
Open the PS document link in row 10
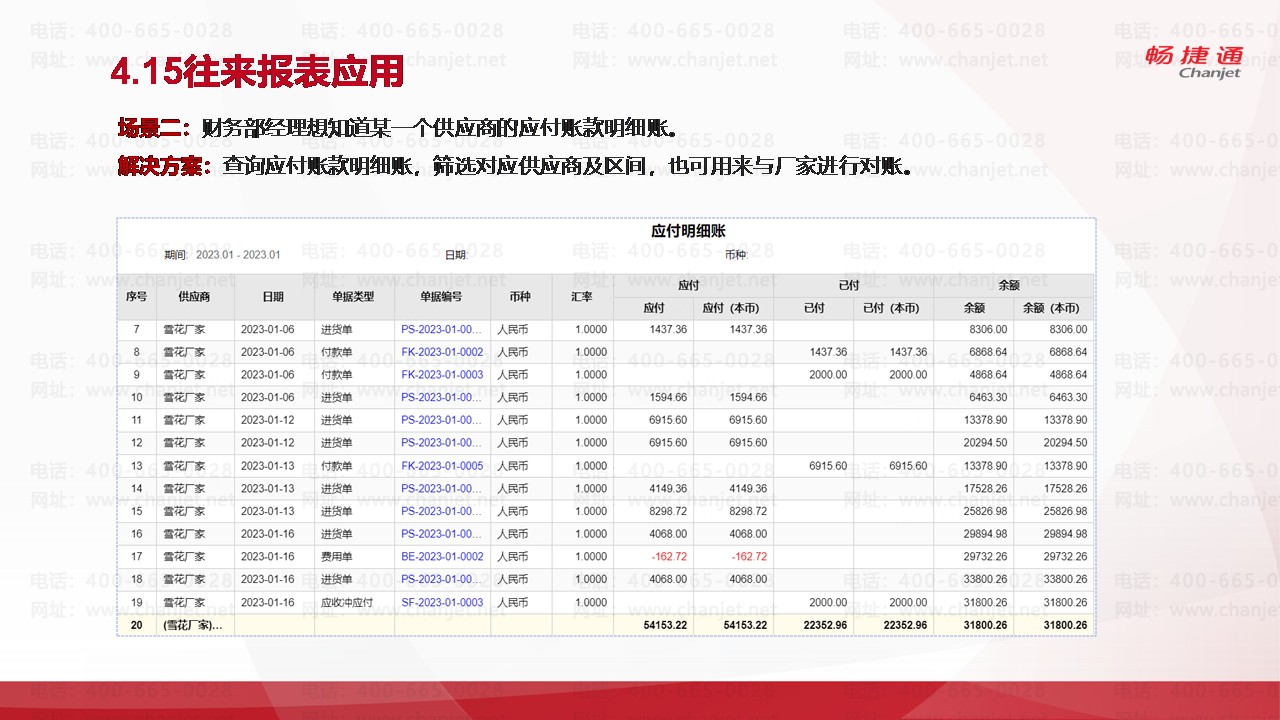(442, 398)
